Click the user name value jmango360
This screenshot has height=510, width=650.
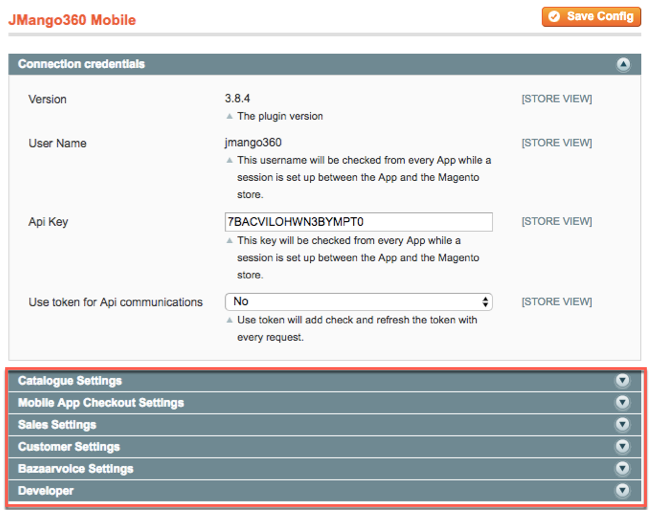click(x=253, y=143)
